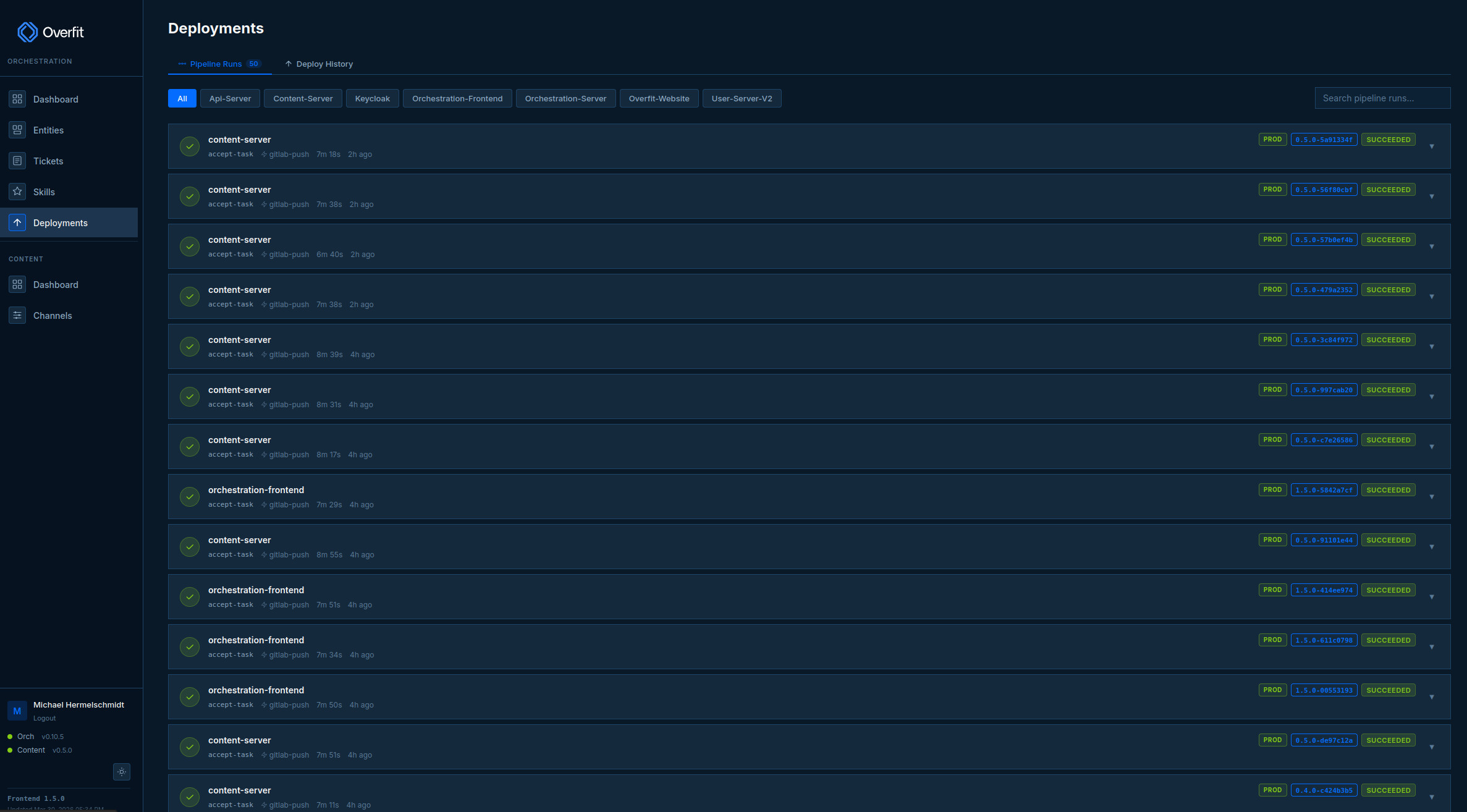Filter runs by Keycloak
Screen dimensions: 1467x812
372,98
